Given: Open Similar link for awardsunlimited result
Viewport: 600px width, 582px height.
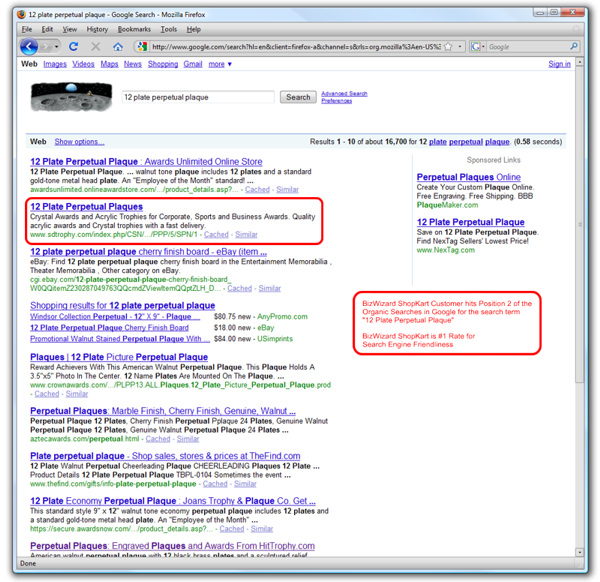Looking at the screenshot, I should [x=287, y=189].
